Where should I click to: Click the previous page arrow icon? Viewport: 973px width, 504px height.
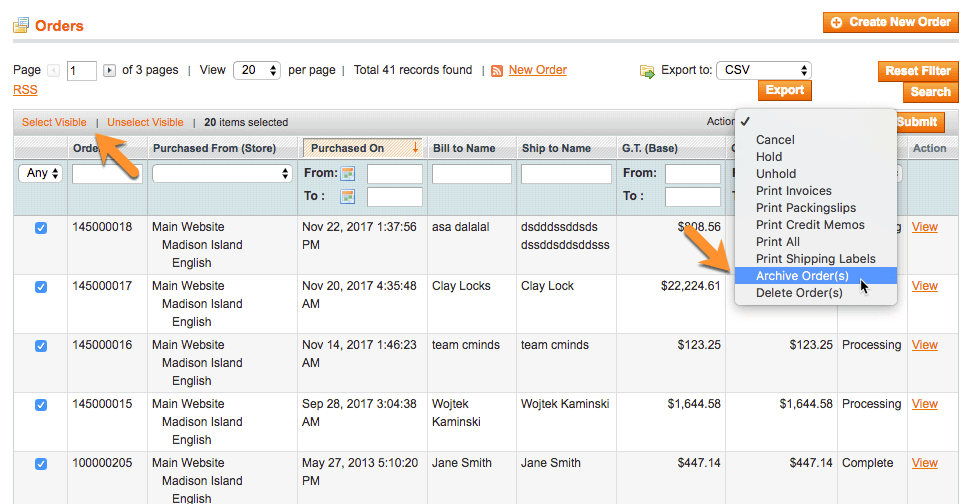click(x=54, y=71)
